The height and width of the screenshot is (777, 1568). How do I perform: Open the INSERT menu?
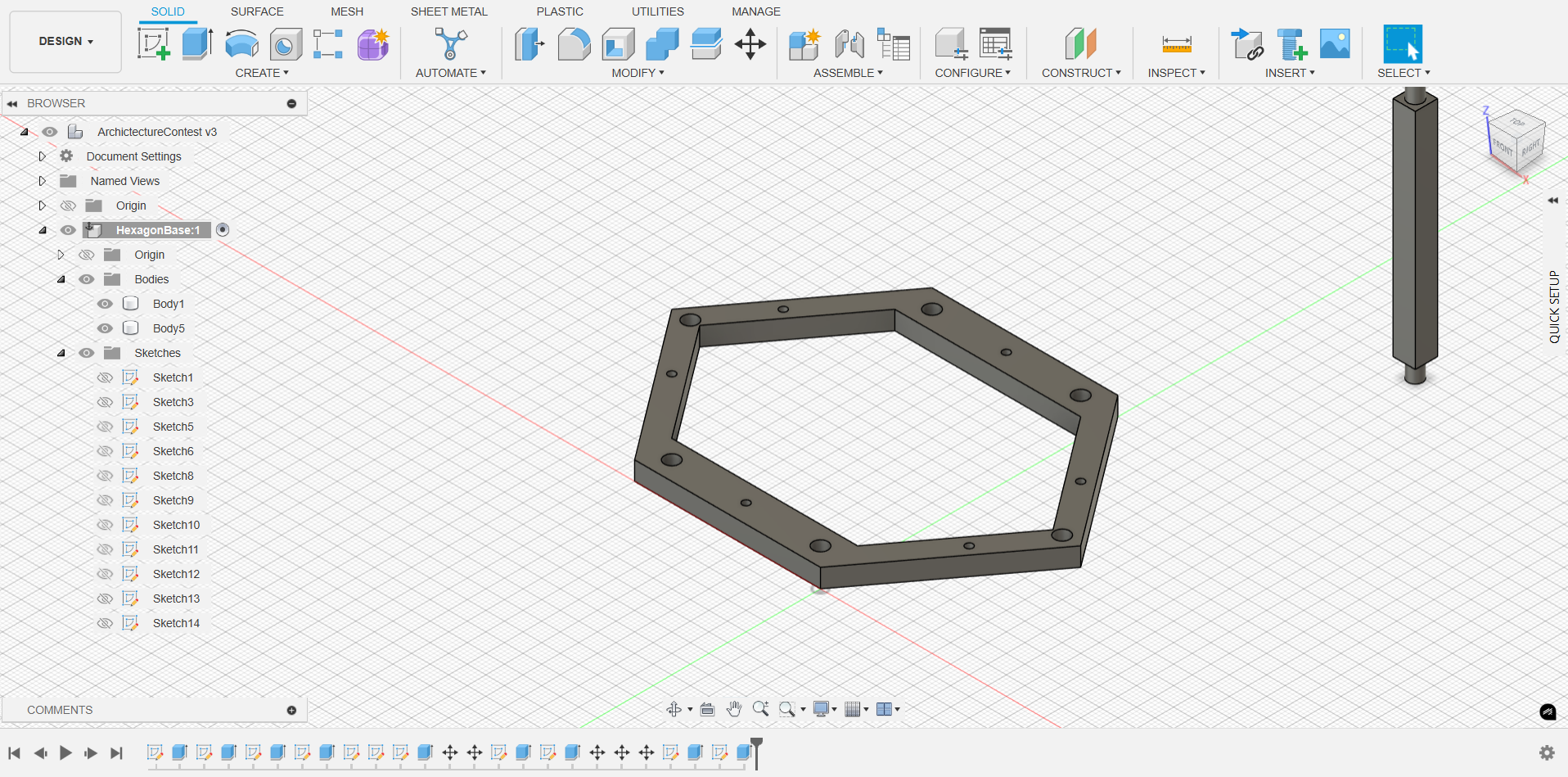tap(1290, 73)
